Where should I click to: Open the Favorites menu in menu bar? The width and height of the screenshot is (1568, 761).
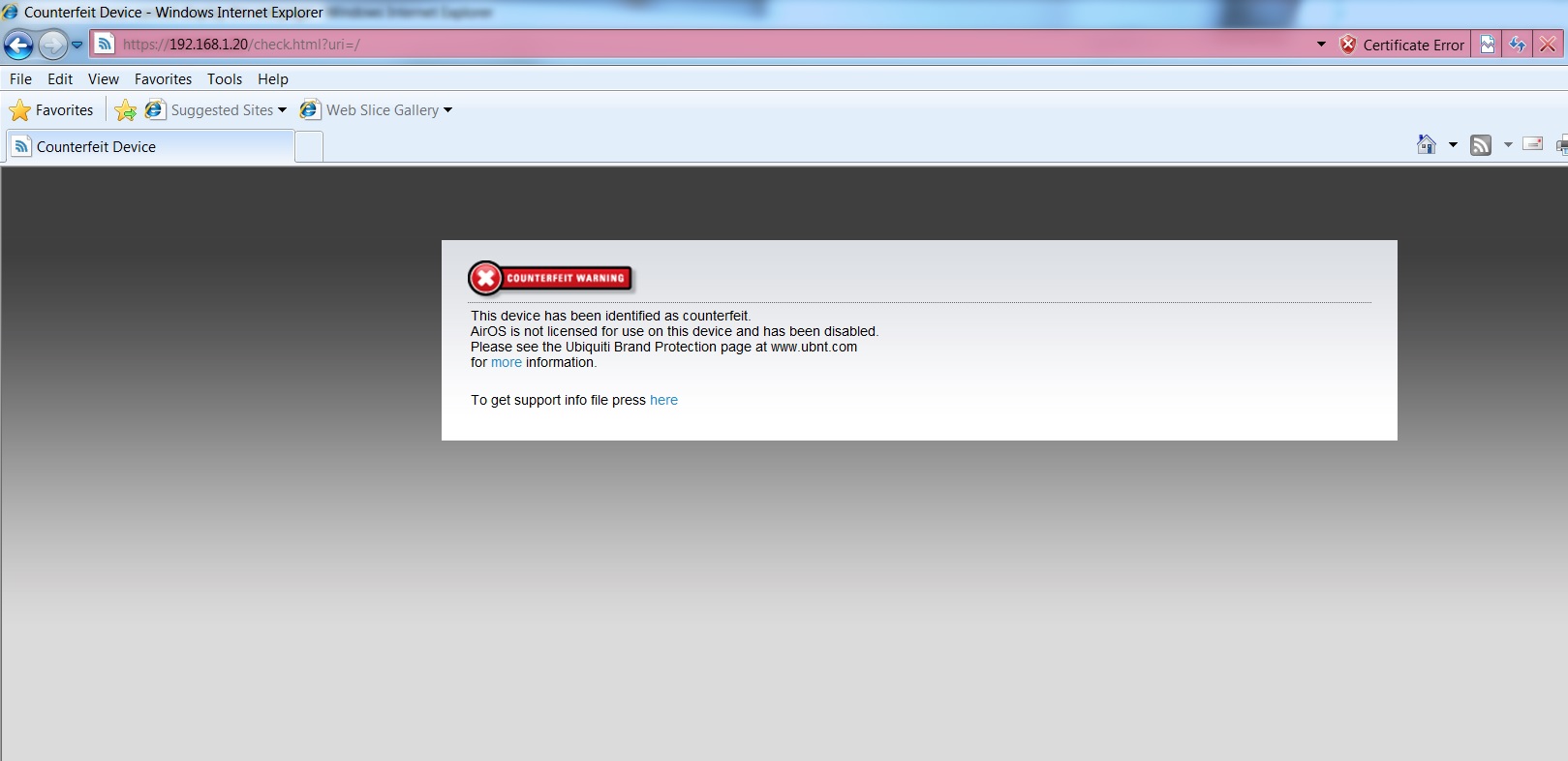tap(163, 79)
